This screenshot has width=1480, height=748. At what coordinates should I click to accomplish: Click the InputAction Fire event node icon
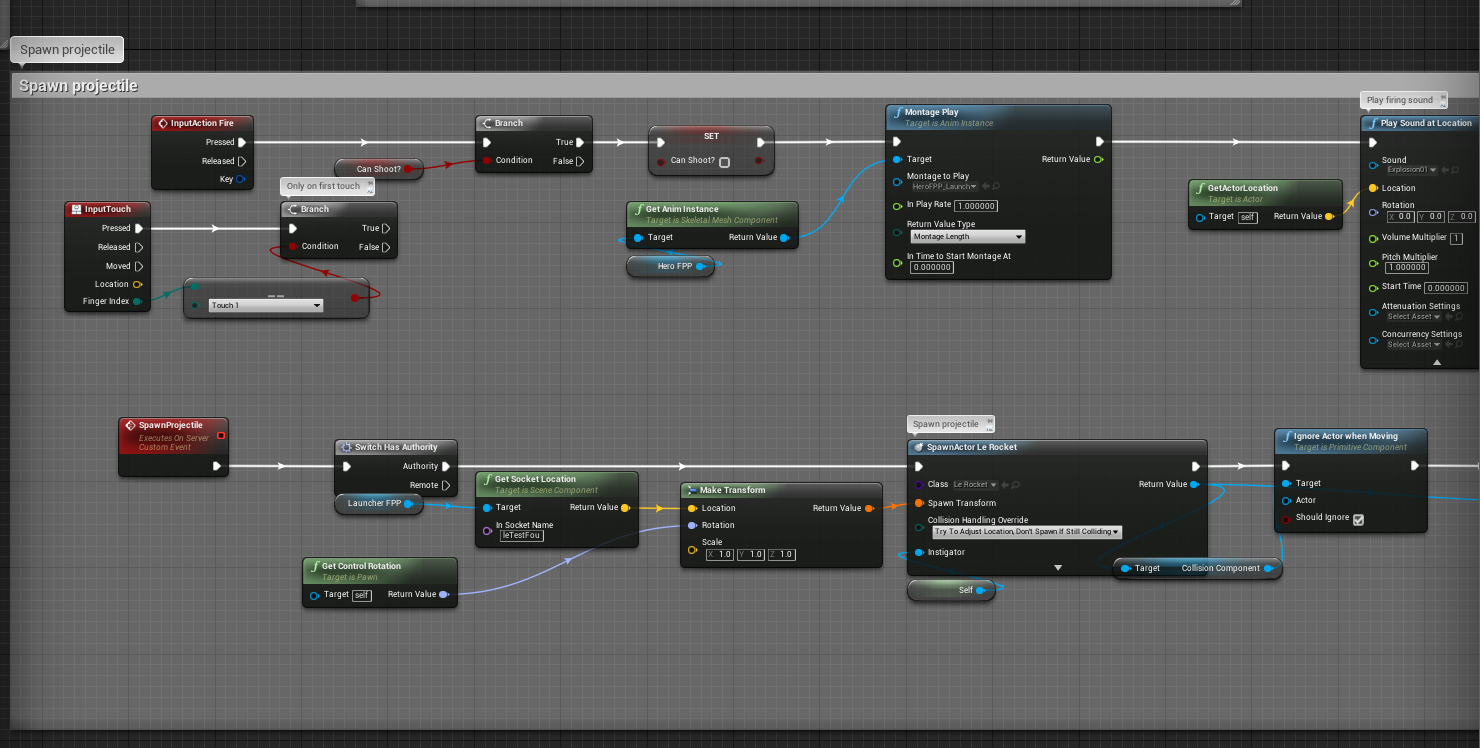coord(162,123)
